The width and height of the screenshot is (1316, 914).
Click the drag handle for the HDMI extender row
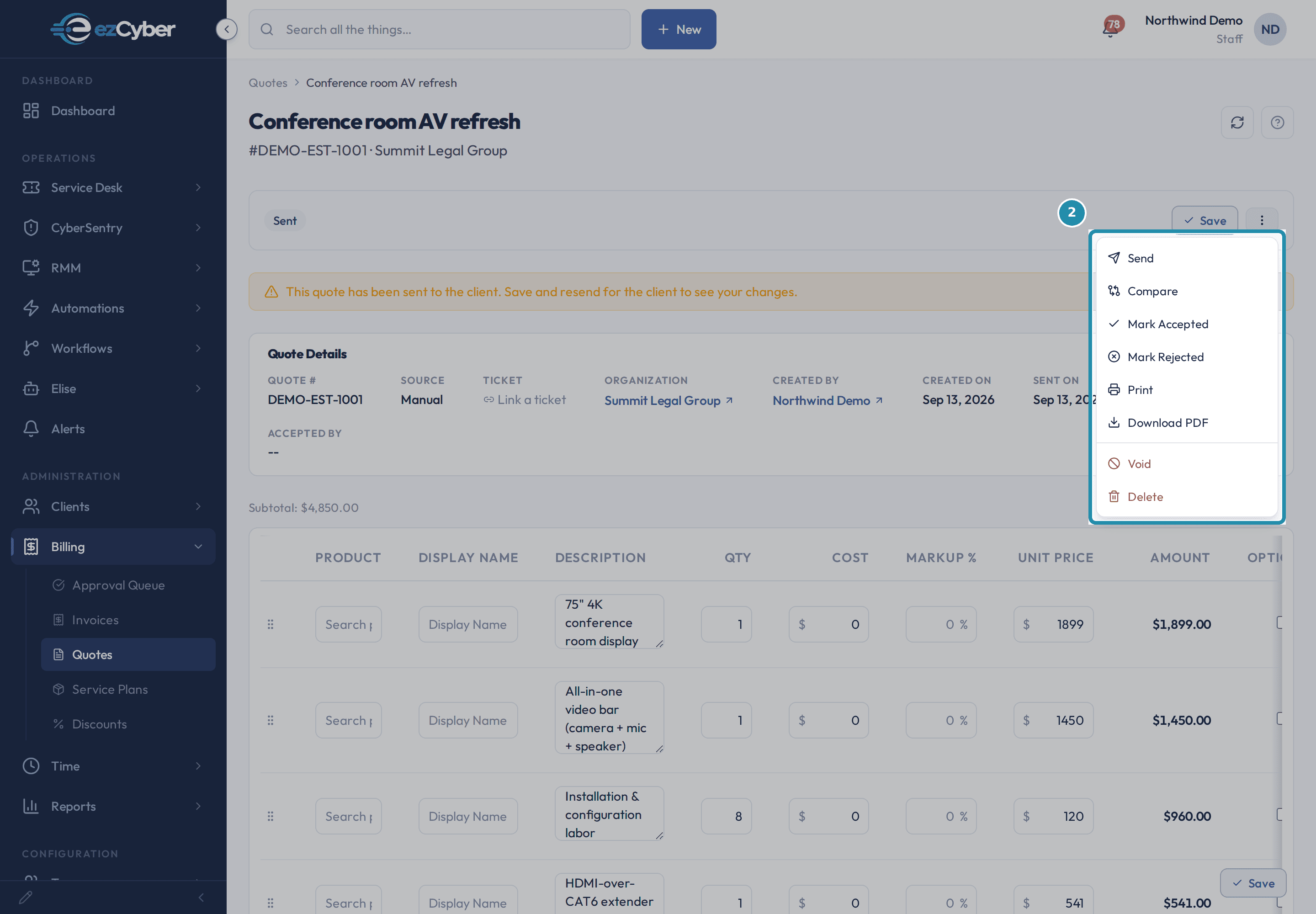271,903
